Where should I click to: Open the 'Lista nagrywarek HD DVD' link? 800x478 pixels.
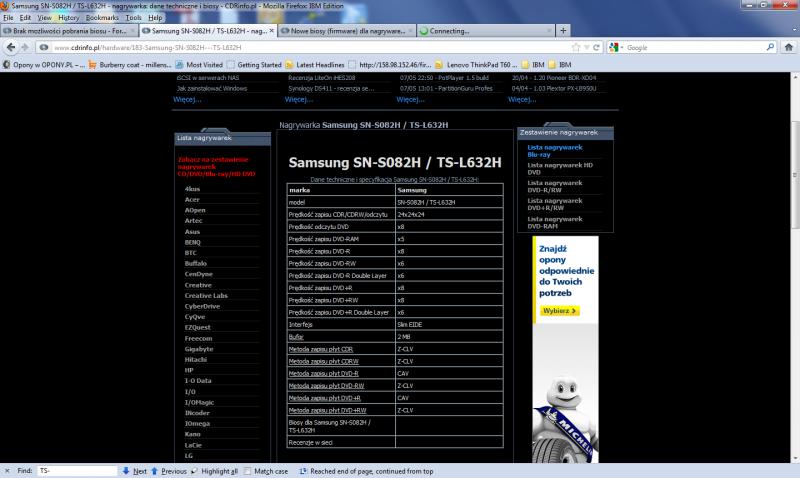click(x=560, y=168)
